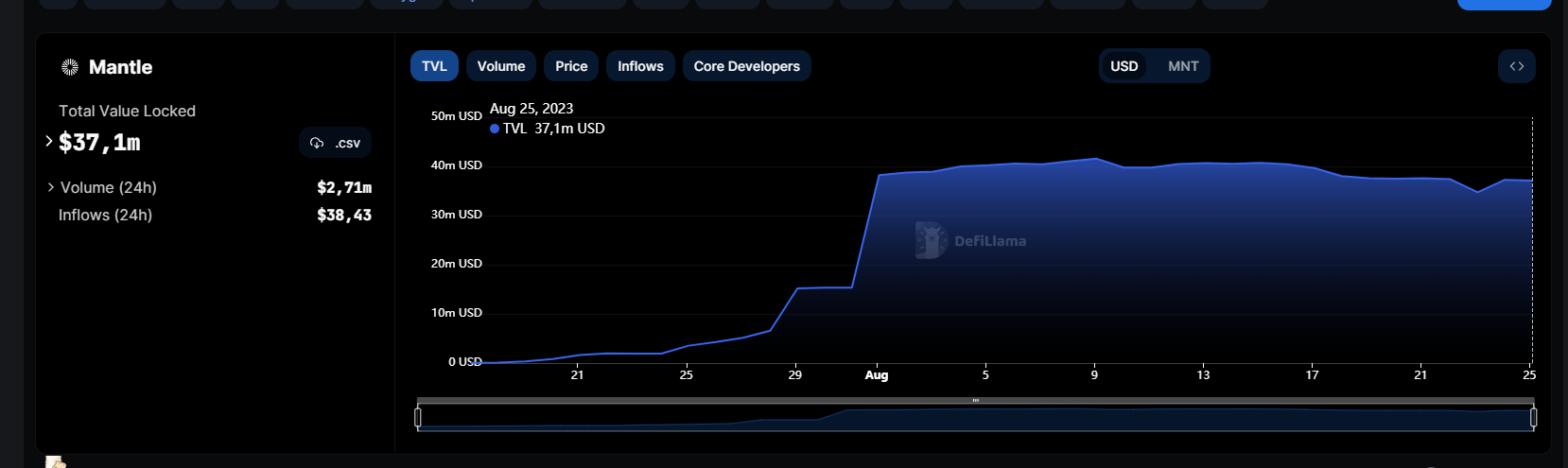Click the Aug 25, 2023 tooltip date
Image resolution: width=1568 pixels, height=468 pixels.
tap(531, 109)
